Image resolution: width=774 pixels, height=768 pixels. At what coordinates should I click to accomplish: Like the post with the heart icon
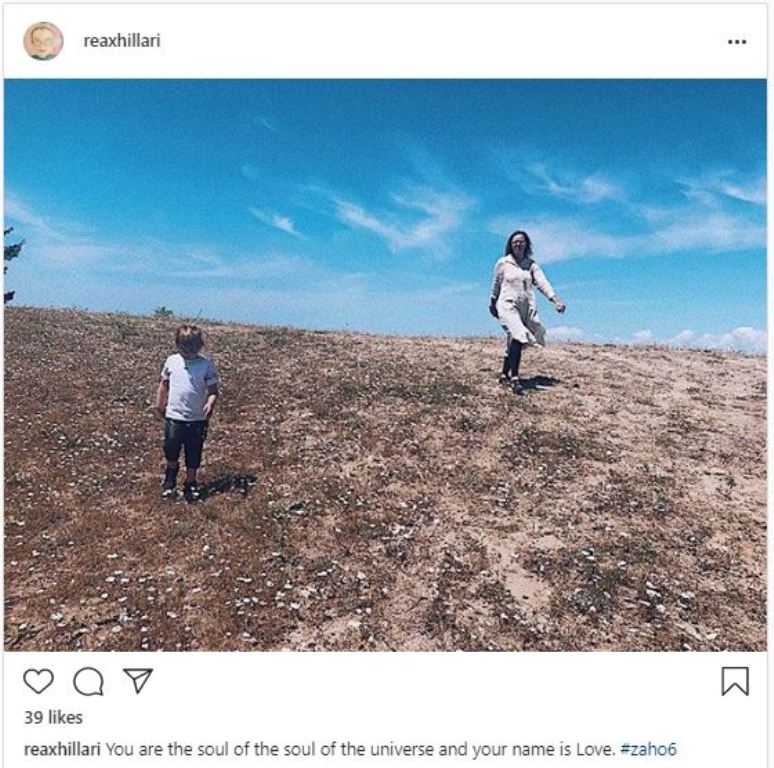pyautogui.click(x=39, y=682)
